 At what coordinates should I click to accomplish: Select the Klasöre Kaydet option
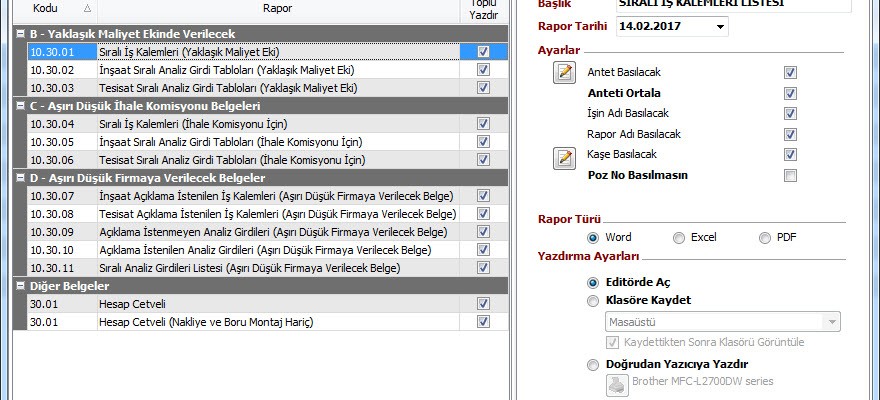click(594, 300)
